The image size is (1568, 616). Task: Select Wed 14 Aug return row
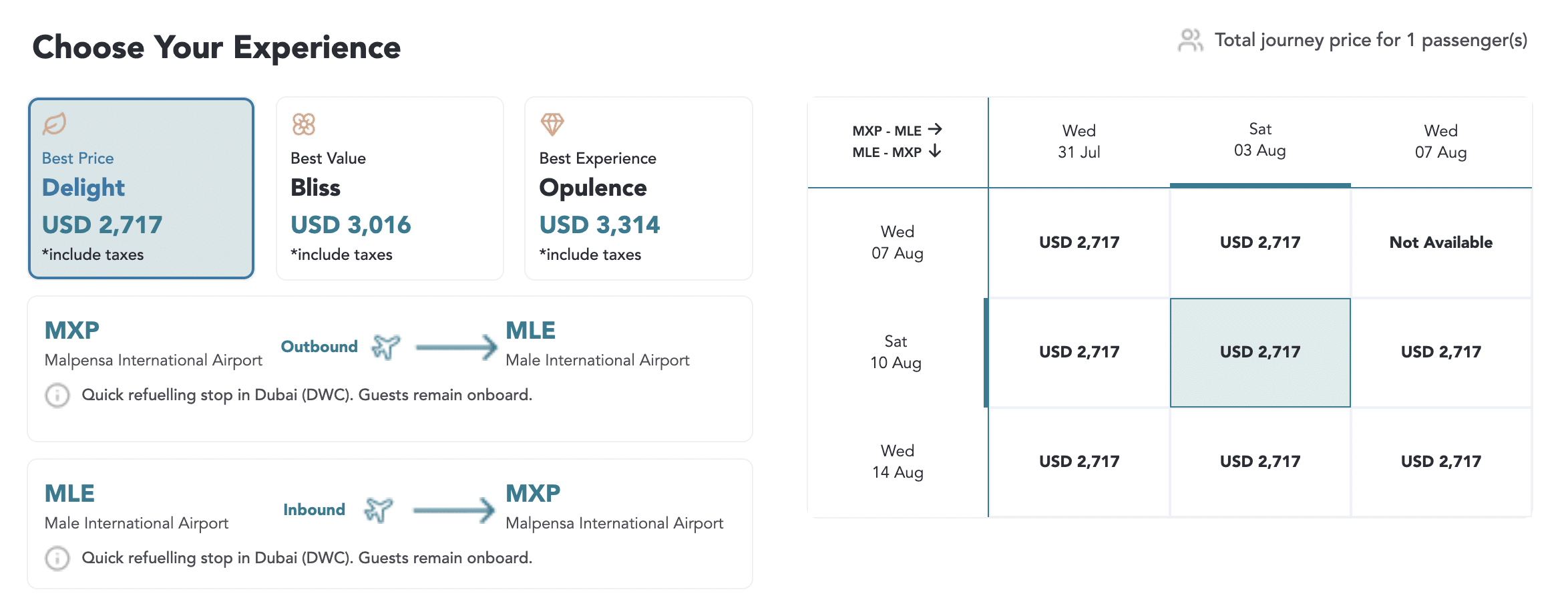coord(897,462)
